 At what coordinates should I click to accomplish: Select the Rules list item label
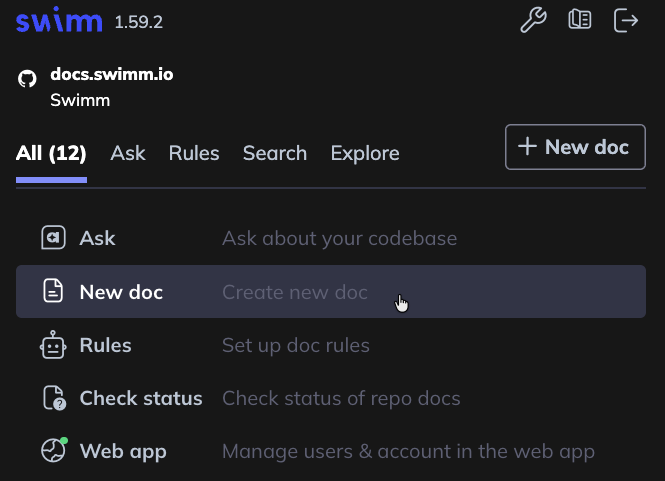106,345
